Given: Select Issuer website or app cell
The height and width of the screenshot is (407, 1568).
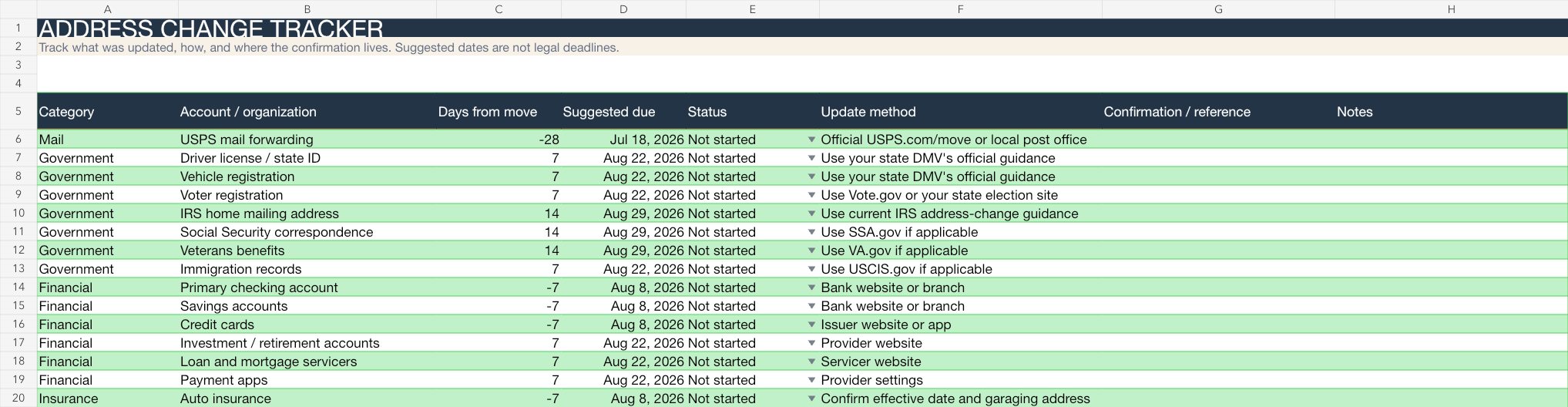Looking at the screenshot, I should tap(960, 325).
